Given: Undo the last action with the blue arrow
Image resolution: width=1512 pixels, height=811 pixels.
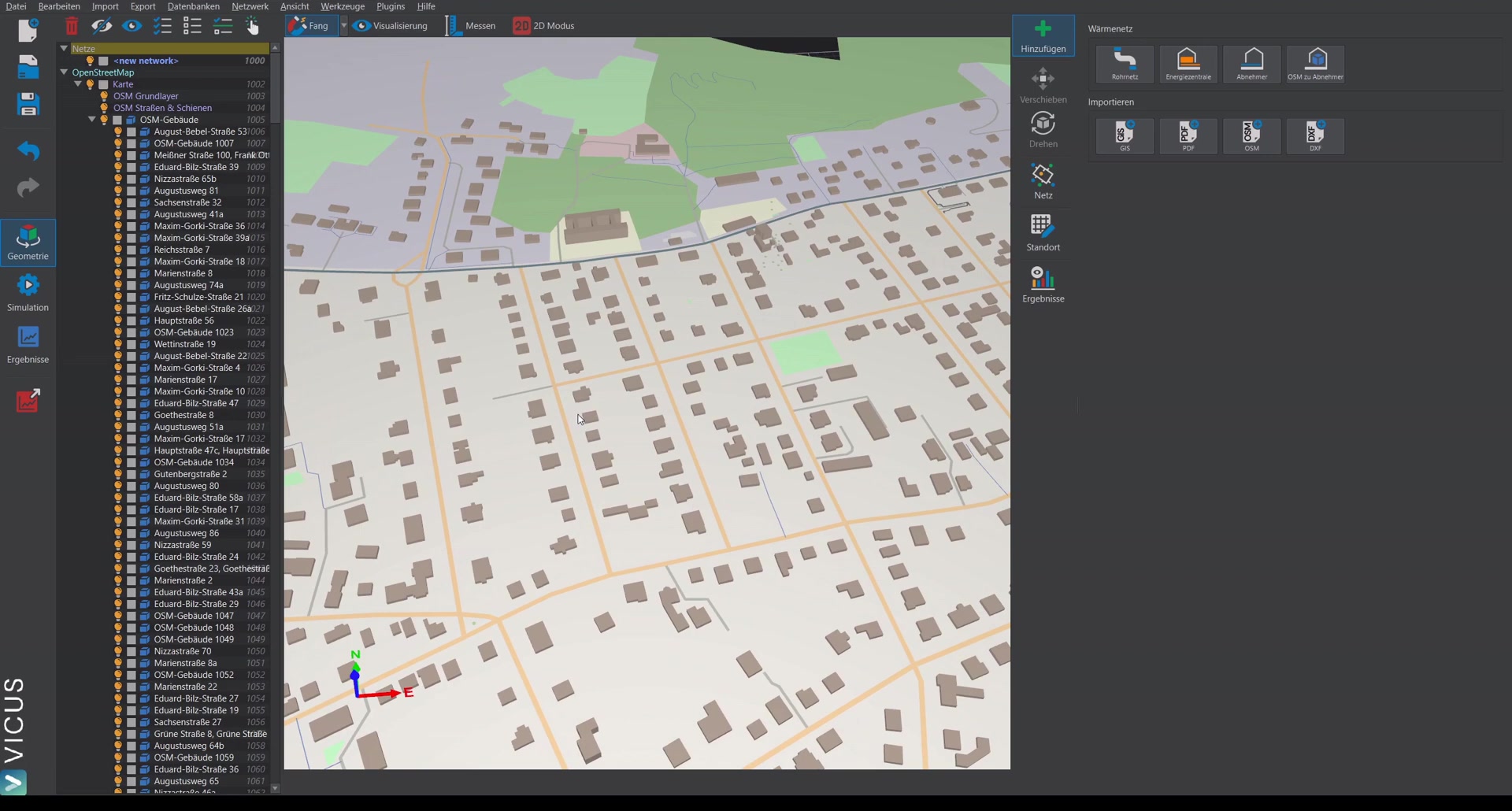Looking at the screenshot, I should click(x=28, y=150).
